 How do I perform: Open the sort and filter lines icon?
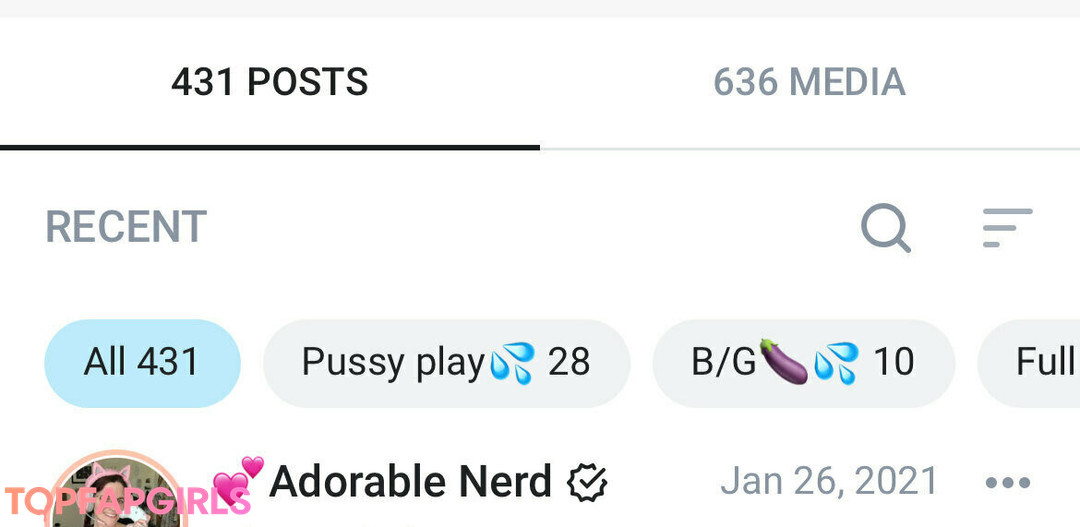[x=1007, y=227]
